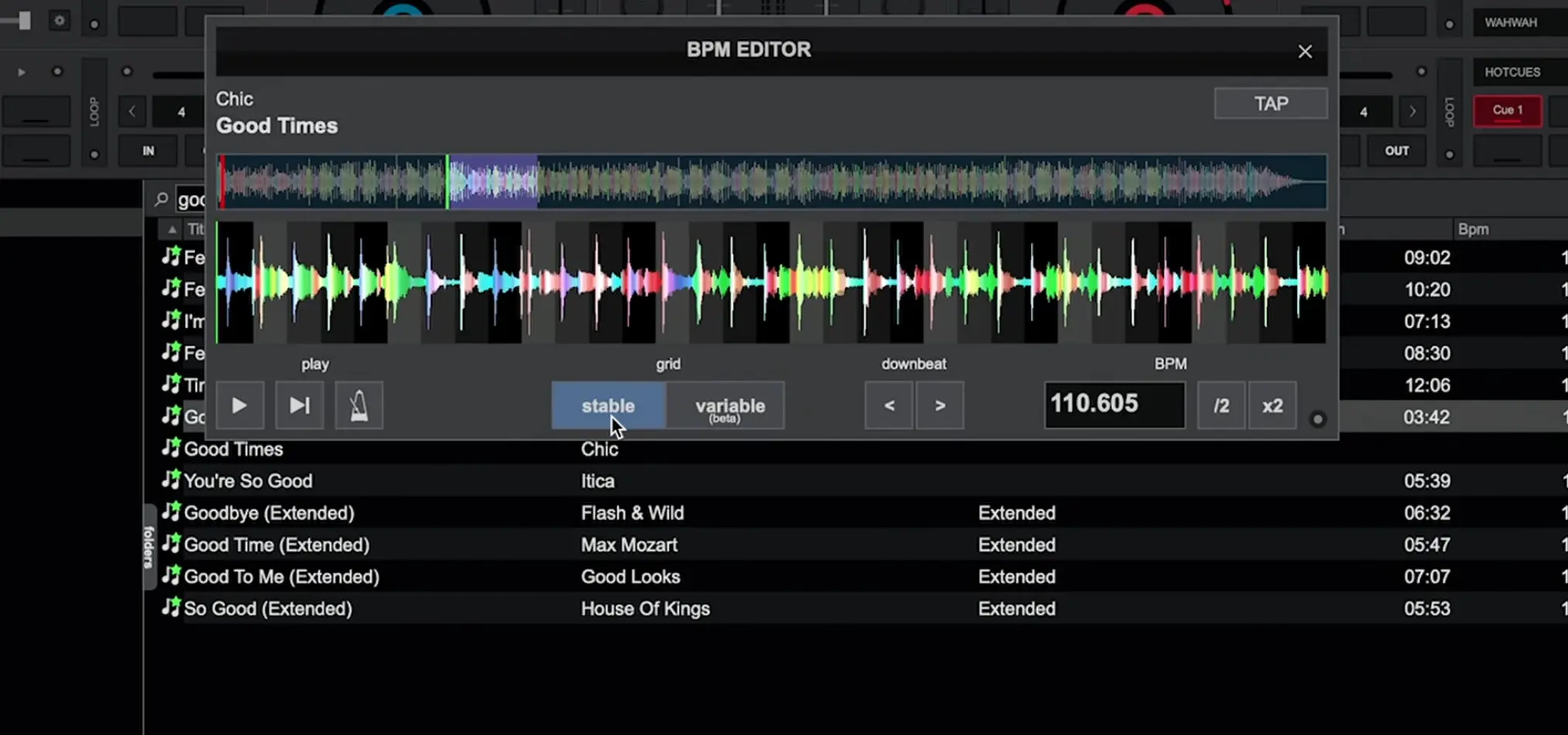Trigger the Cue 1 hotcue pad
Viewport: 1568px width, 735px height.
click(x=1506, y=111)
